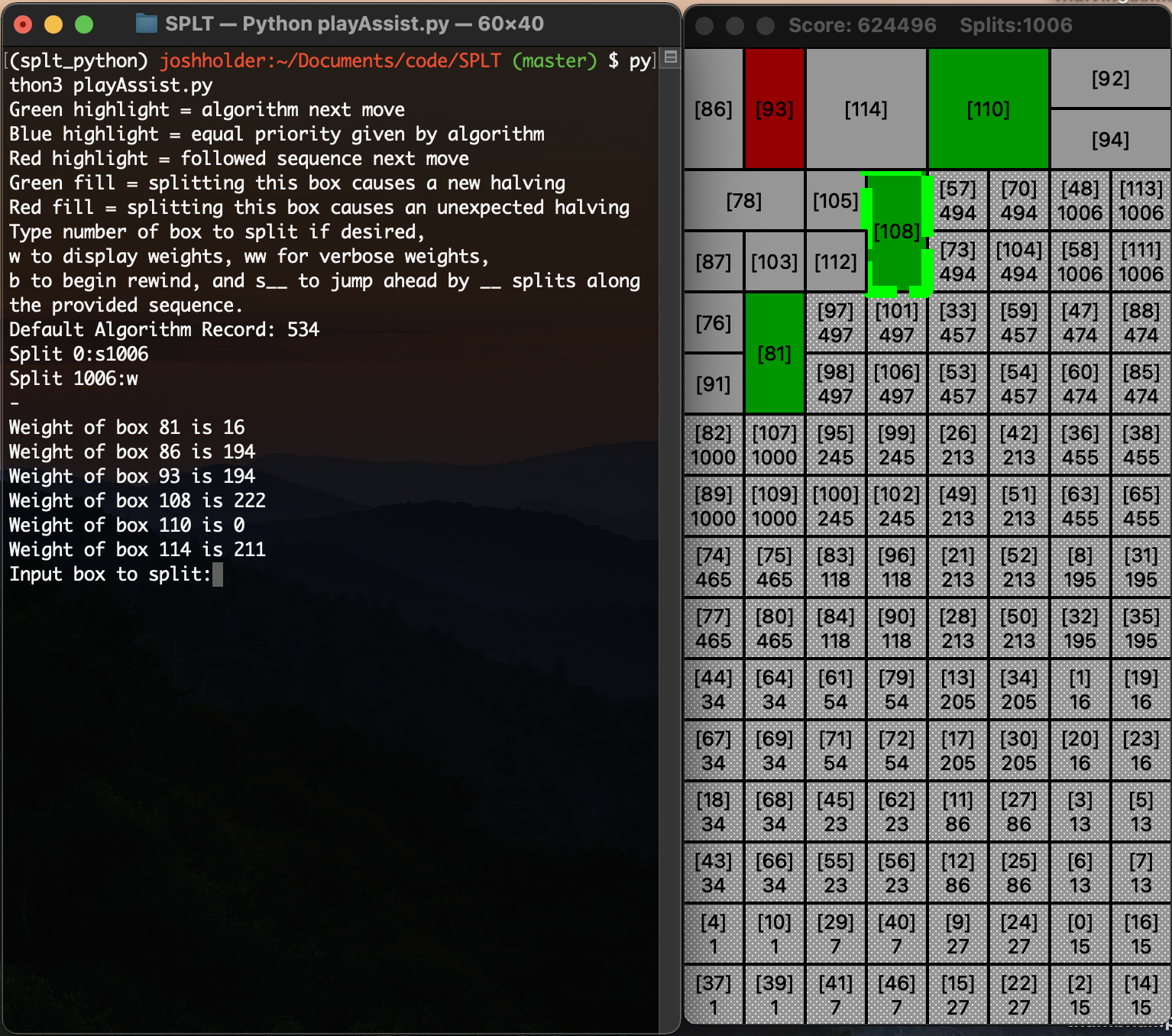Click box [83] with value 118
The width and height of the screenshot is (1172, 1036).
tap(836, 567)
